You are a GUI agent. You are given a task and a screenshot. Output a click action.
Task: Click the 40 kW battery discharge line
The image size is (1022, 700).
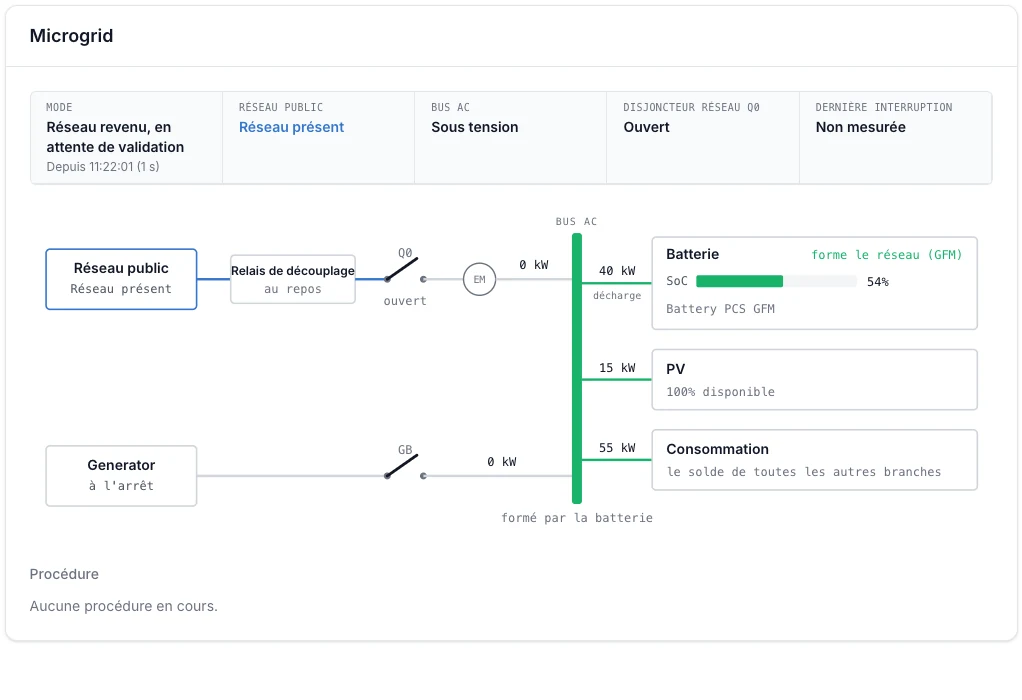617,283
